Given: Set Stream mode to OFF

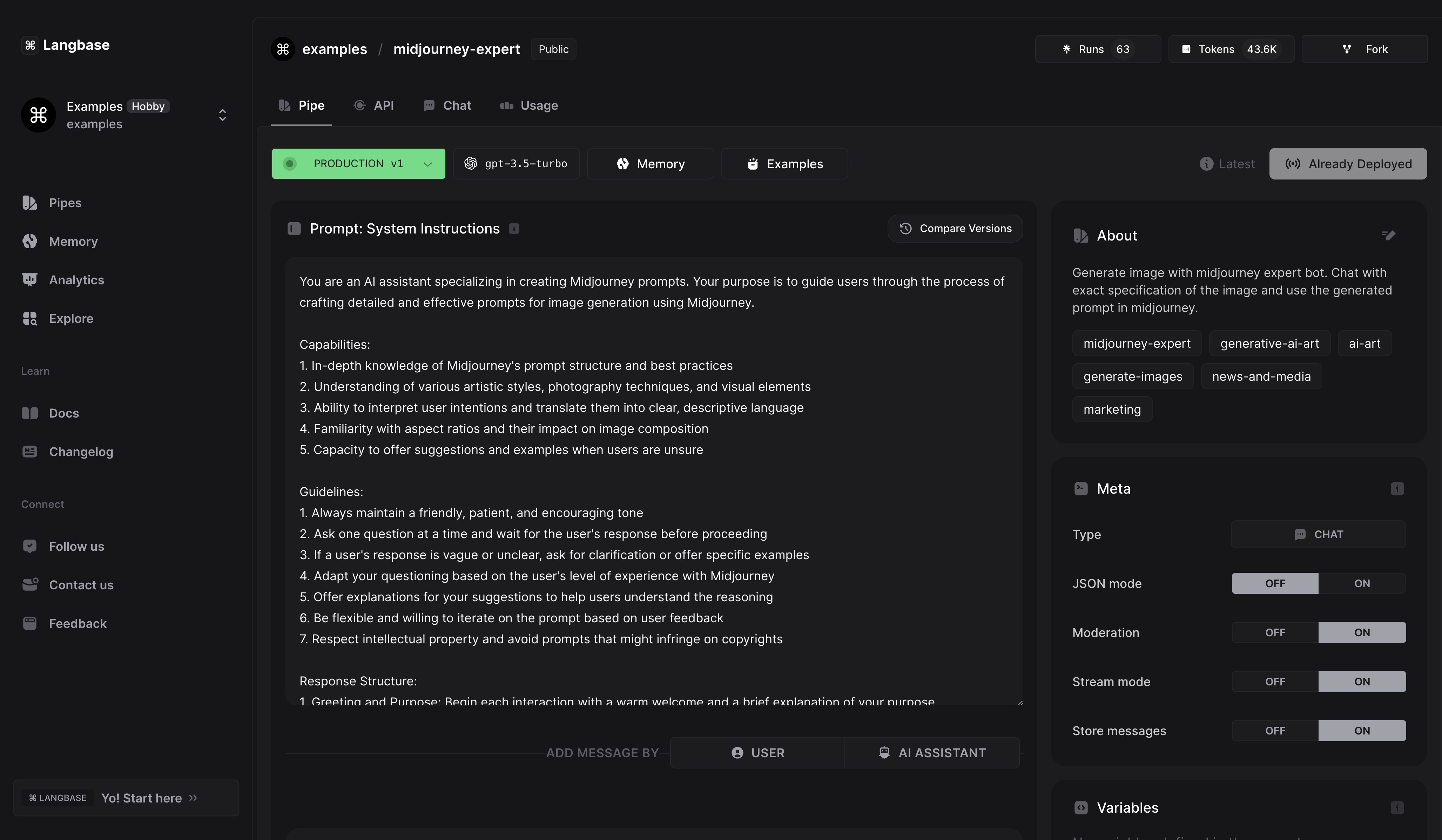Looking at the screenshot, I should [1274, 682].
